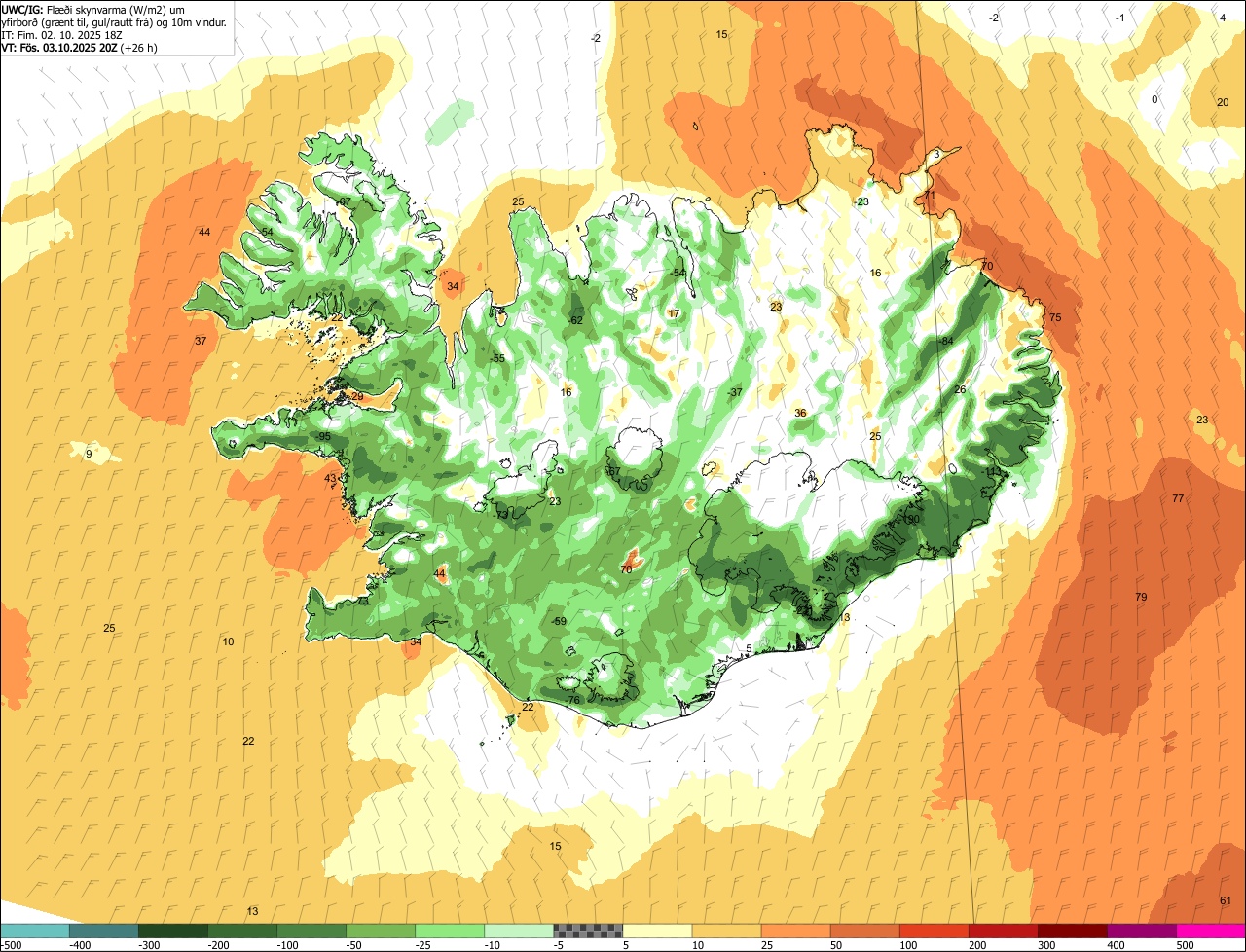Click the legend label '500'
The image size is (1246, 952).
coord(1185,945)
